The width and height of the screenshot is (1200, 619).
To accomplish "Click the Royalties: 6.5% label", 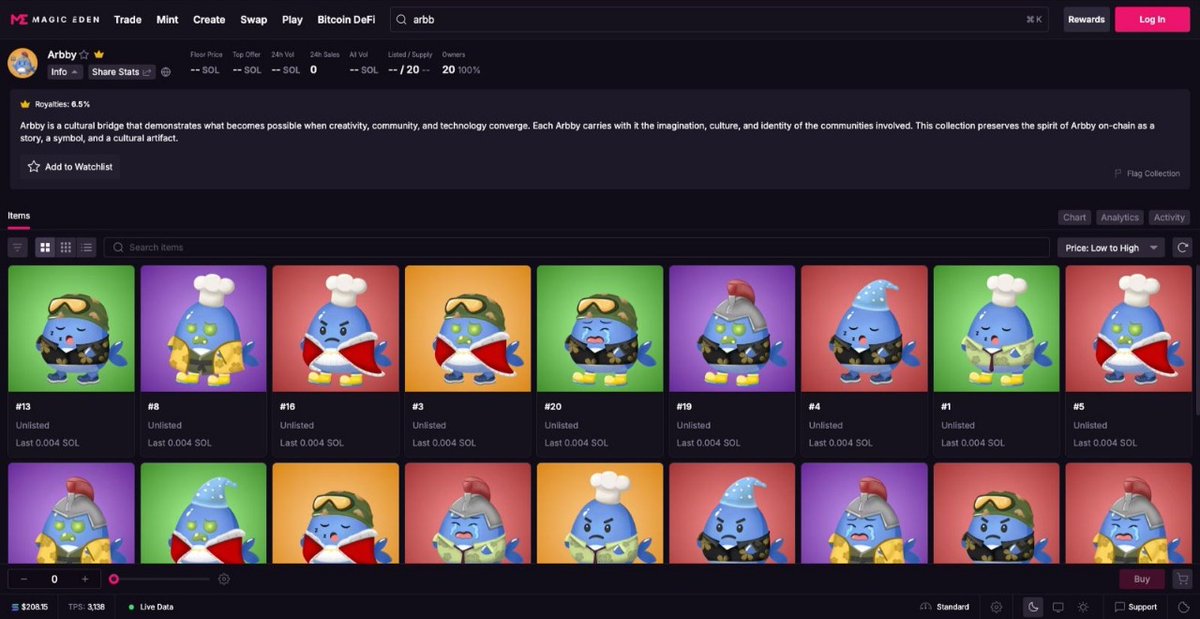I will pyautogui.click(x=62, y=104).
